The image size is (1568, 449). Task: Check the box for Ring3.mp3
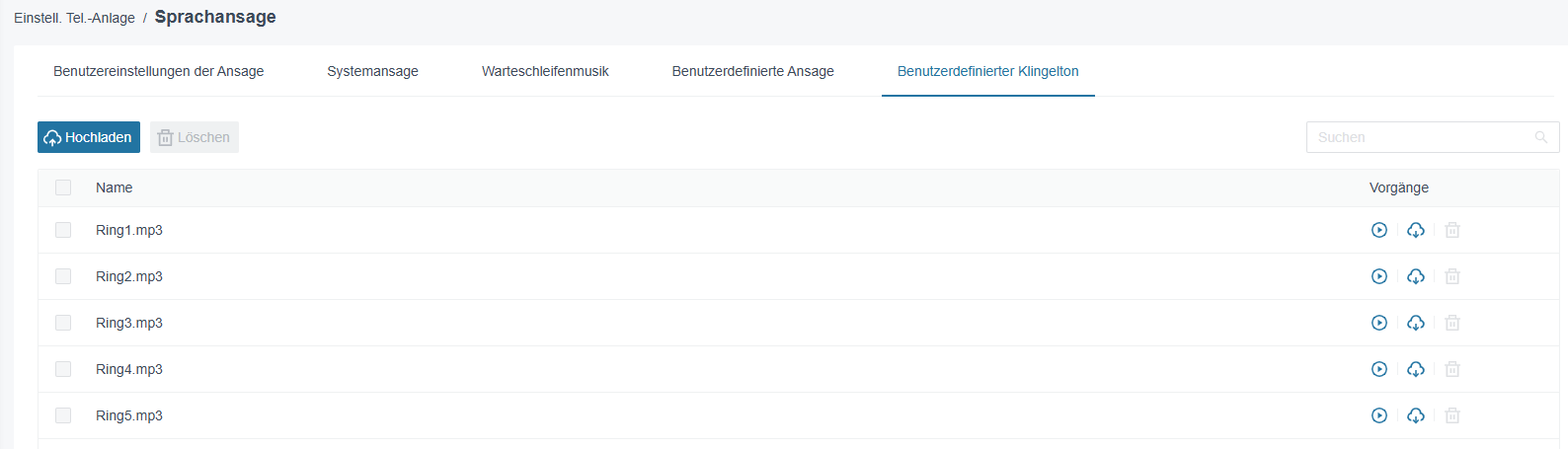pyautogui.click(x=63, y=323)
